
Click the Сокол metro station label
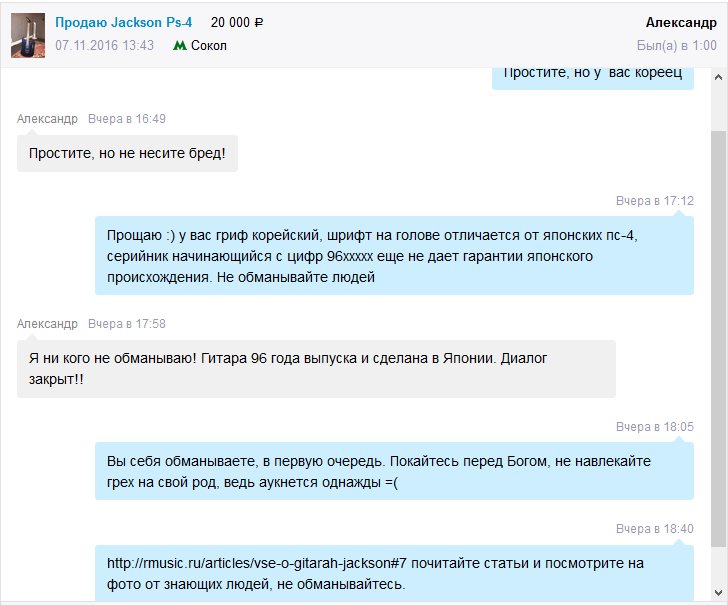(209, 46)
